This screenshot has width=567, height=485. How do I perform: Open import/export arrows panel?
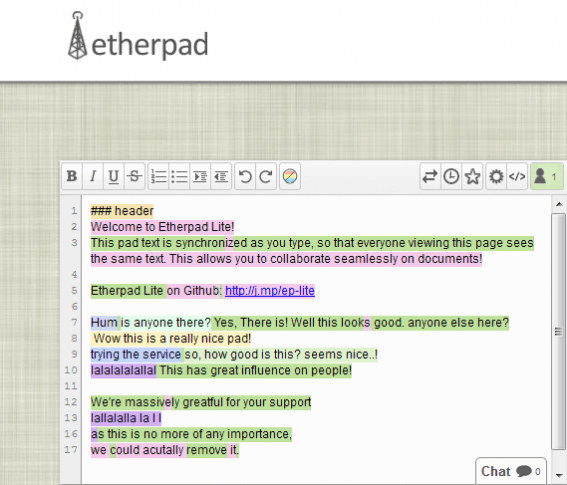click(430, 176)
